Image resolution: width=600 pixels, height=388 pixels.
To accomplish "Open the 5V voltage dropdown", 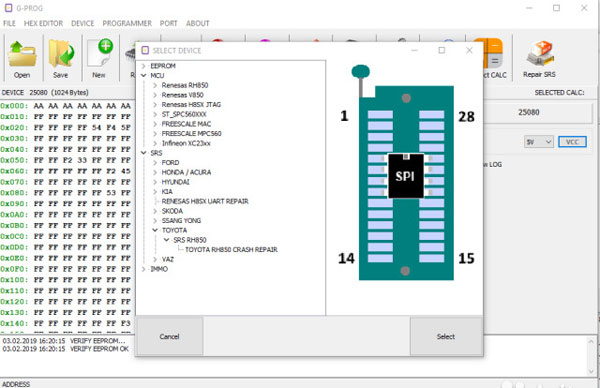I will [x=538, y=142].
